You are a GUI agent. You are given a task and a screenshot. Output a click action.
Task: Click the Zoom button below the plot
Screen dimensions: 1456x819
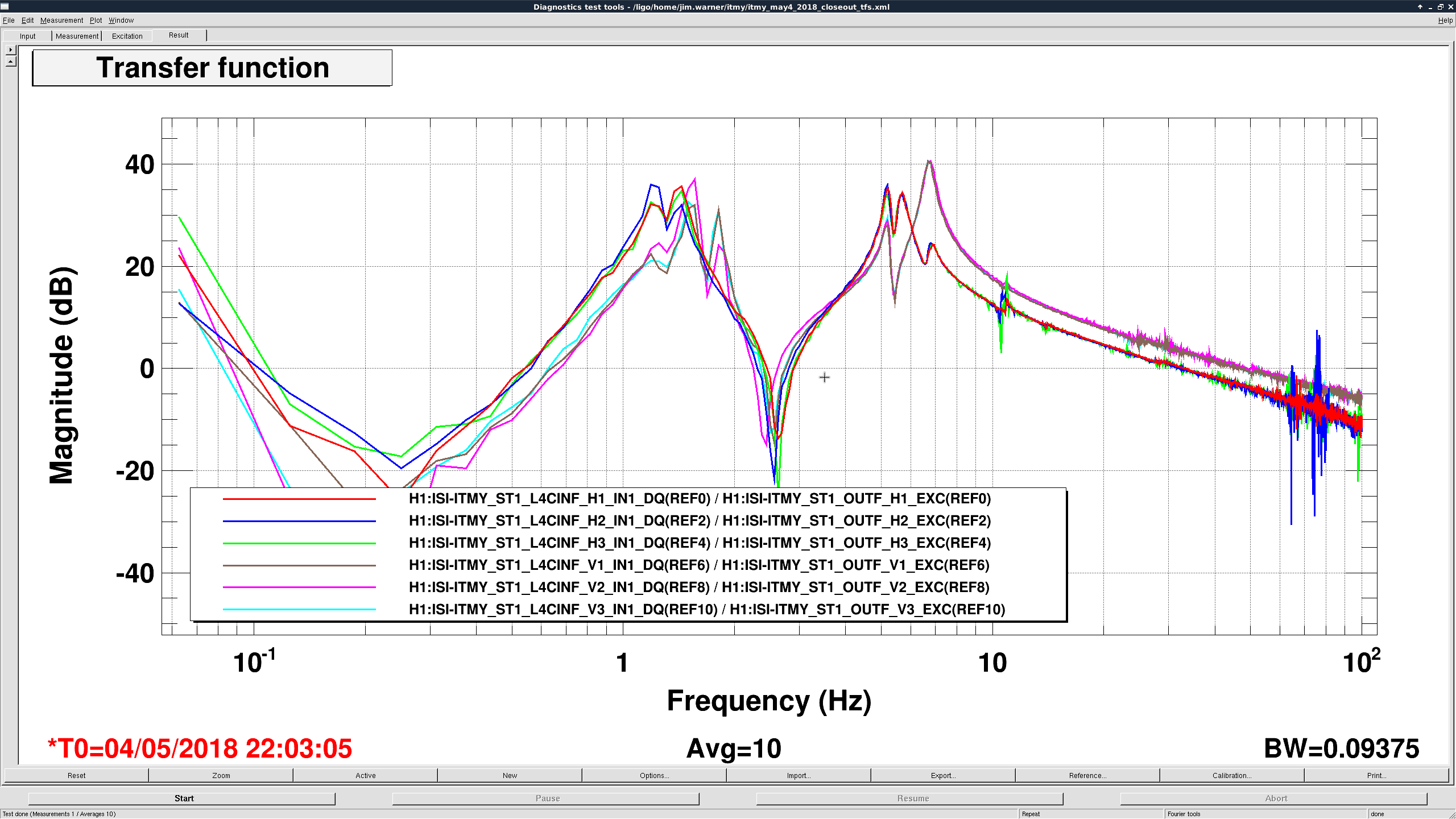coord(221,775)
